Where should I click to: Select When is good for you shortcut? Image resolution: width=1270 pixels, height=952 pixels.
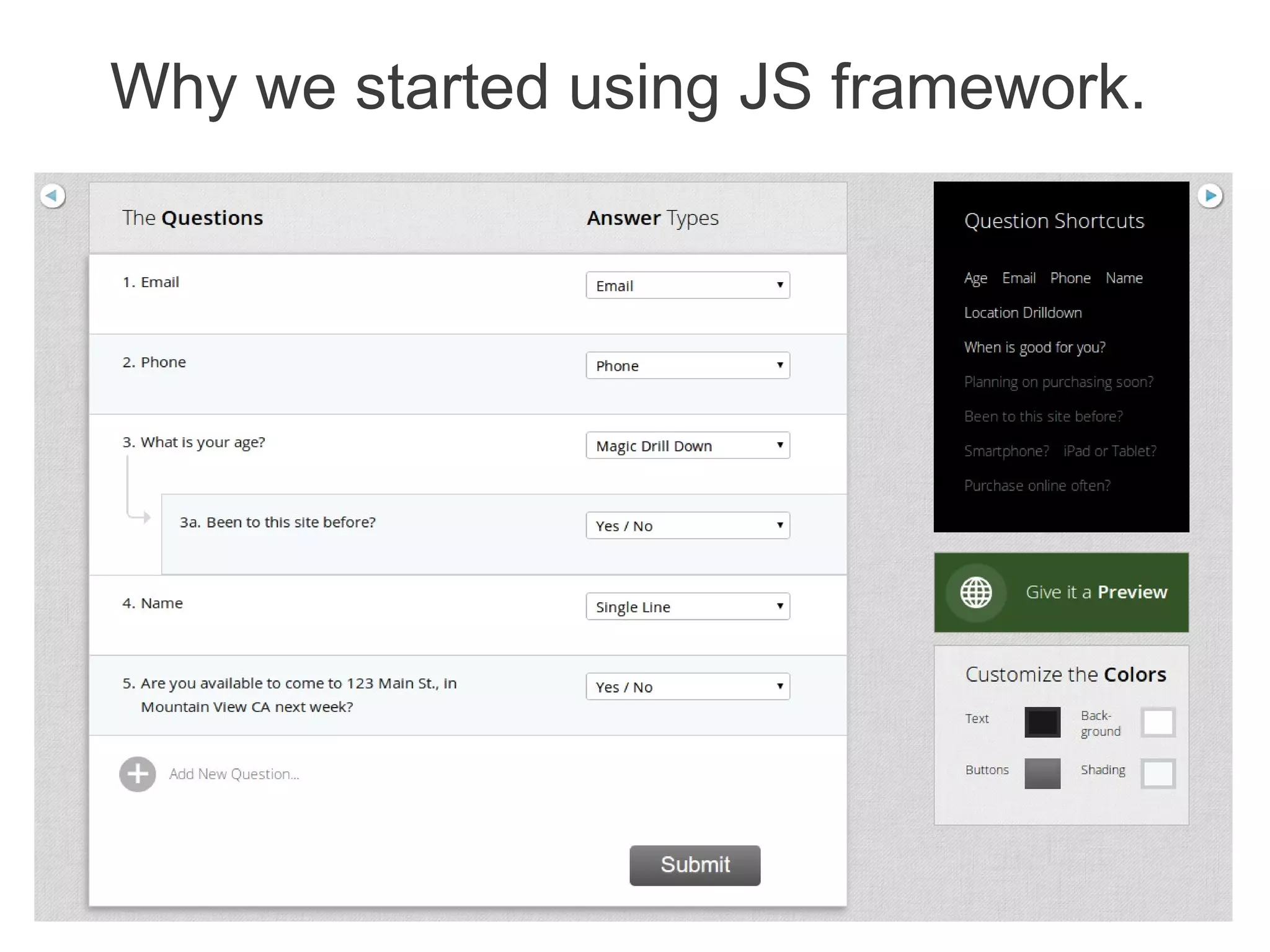pos(1034,347)
